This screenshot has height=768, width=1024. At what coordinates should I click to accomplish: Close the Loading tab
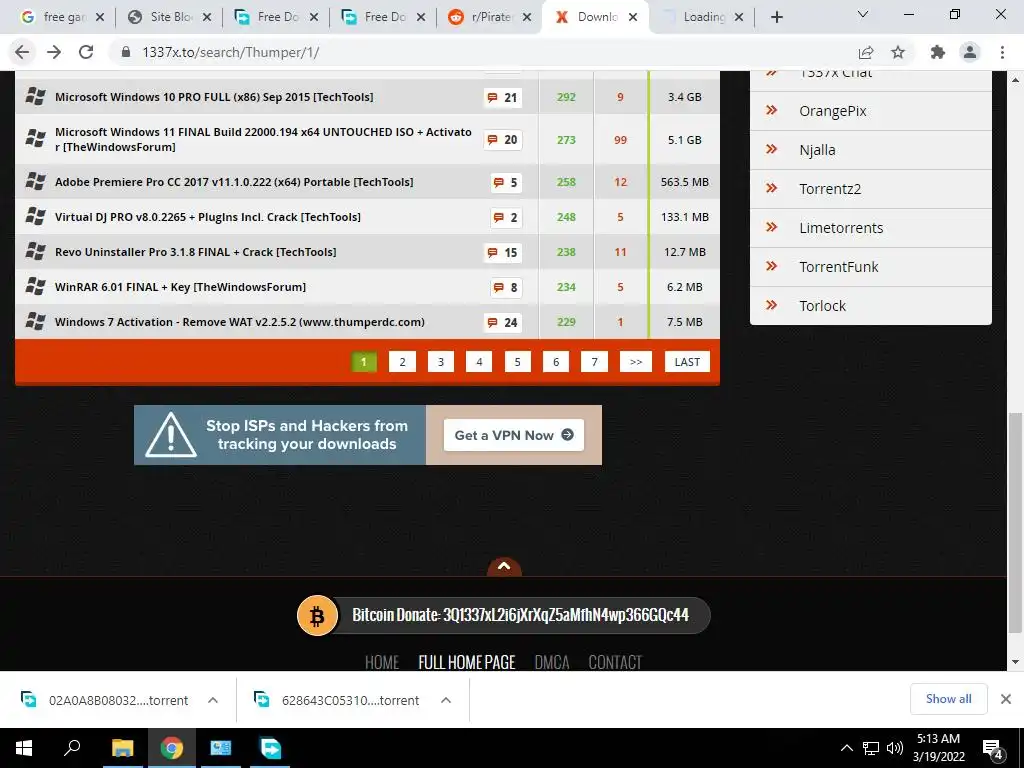tap(739, 18)
